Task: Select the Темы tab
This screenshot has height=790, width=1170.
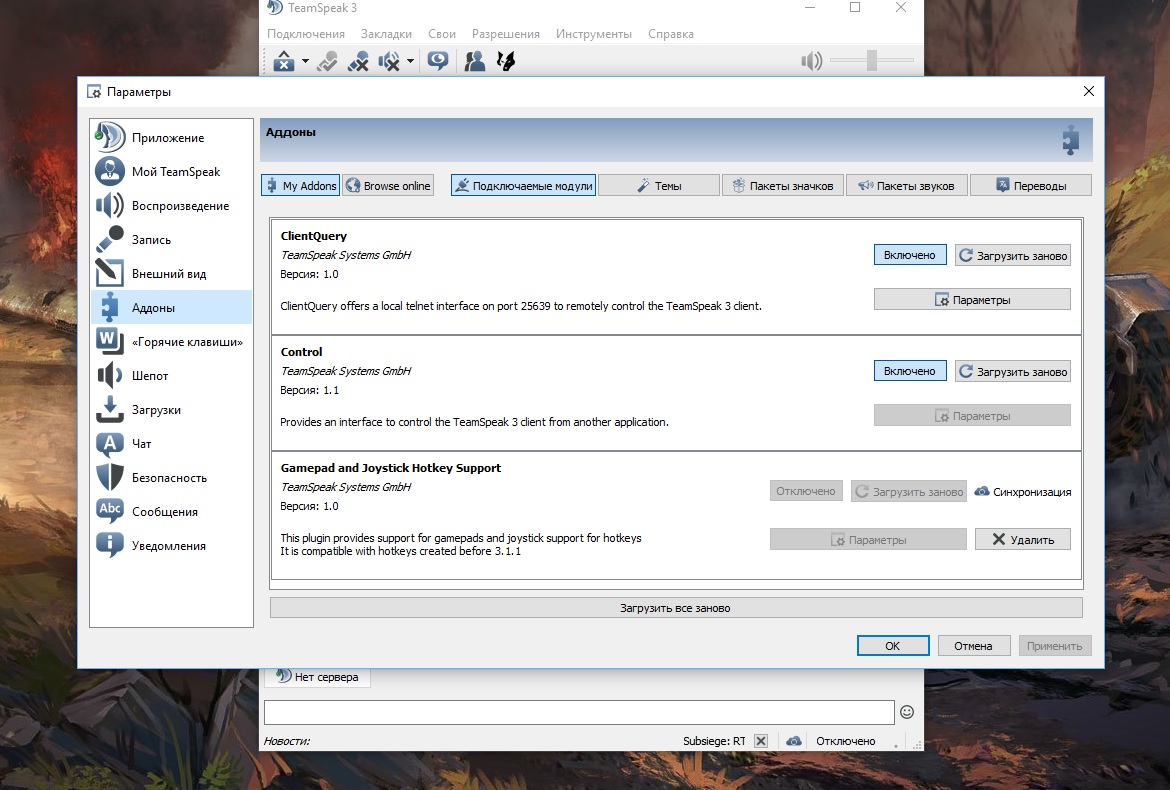Action: [x=659, y=186]
